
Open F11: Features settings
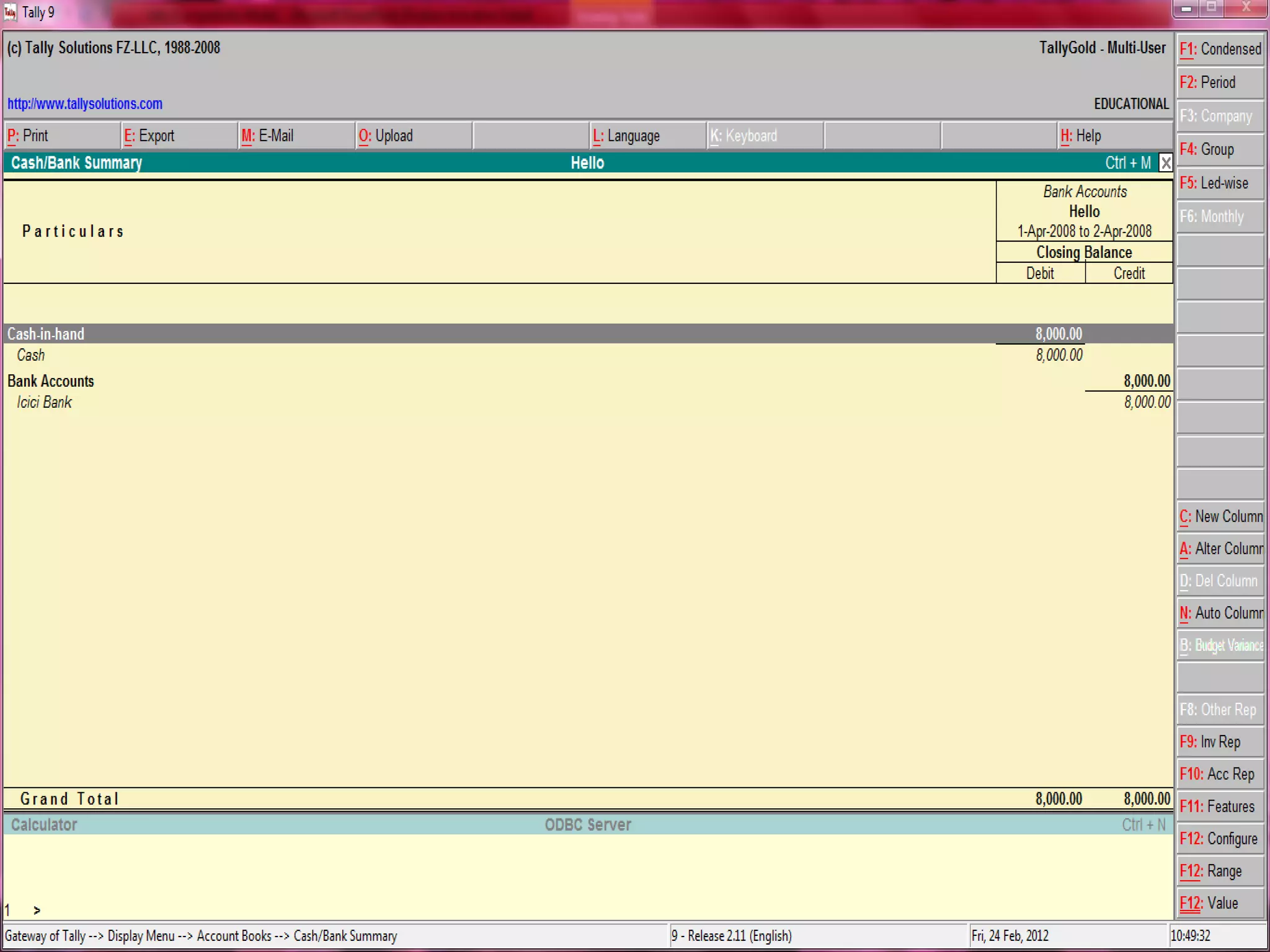(x=1220, y=806)
